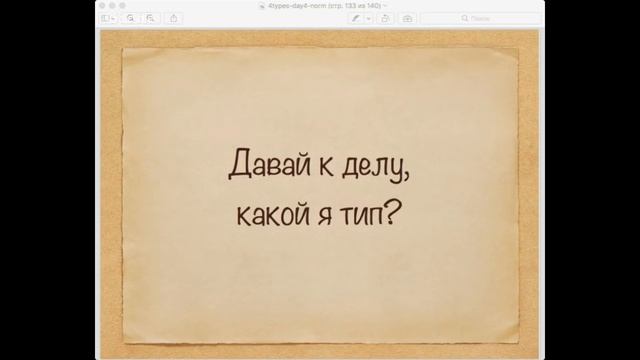Click the zoom out magnifier button

coord(131,18)
